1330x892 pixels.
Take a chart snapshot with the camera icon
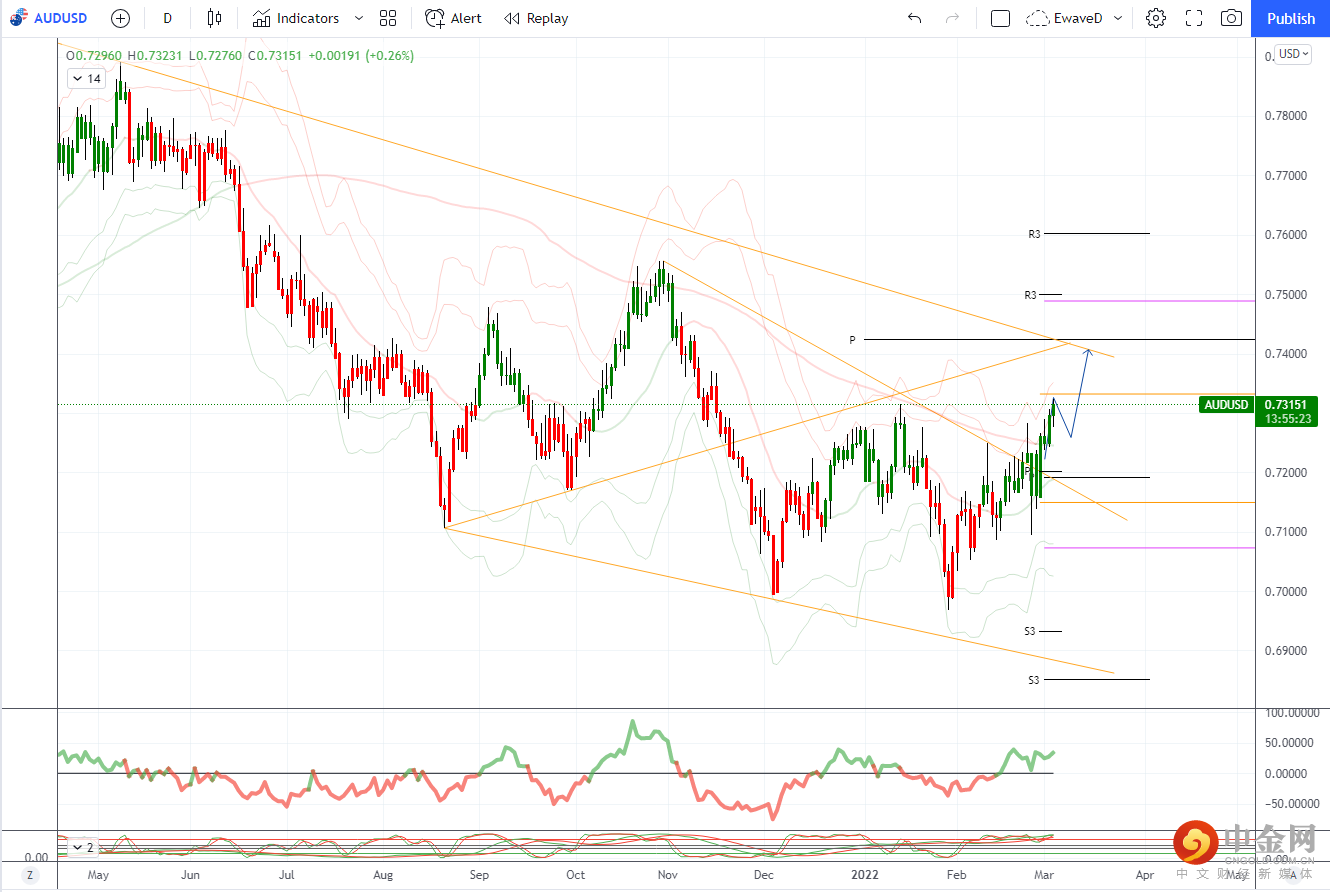1232,18
